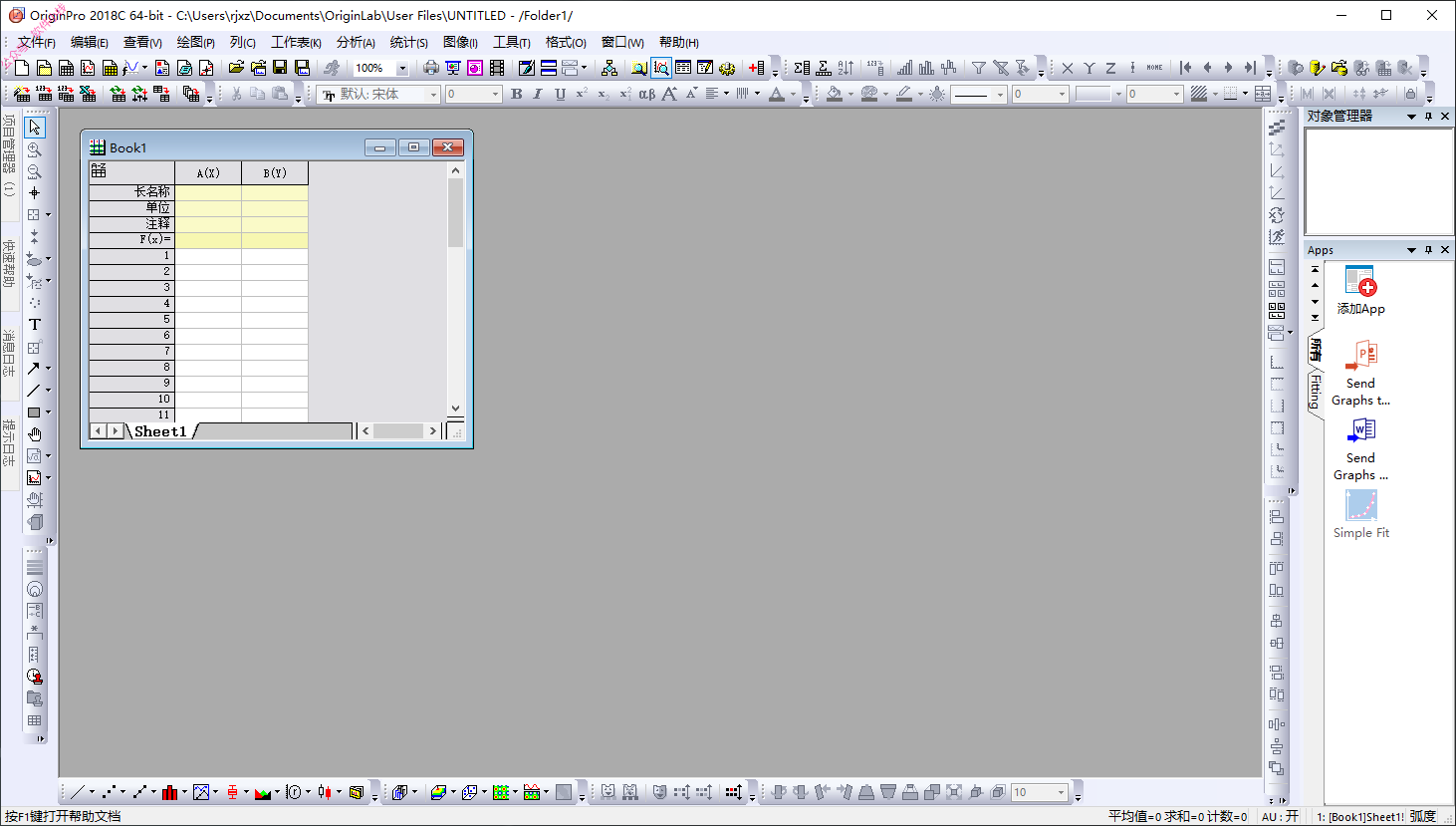Click the printer icon
The image size is (1456, 826).
click(x=431, y=68)
